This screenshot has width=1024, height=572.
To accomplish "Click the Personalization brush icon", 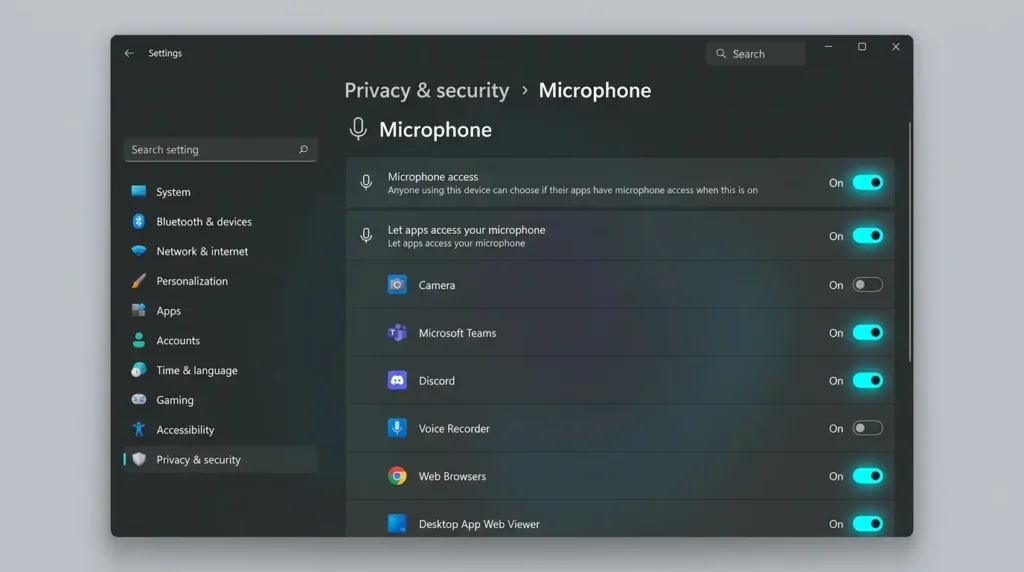I will [138, 281].
